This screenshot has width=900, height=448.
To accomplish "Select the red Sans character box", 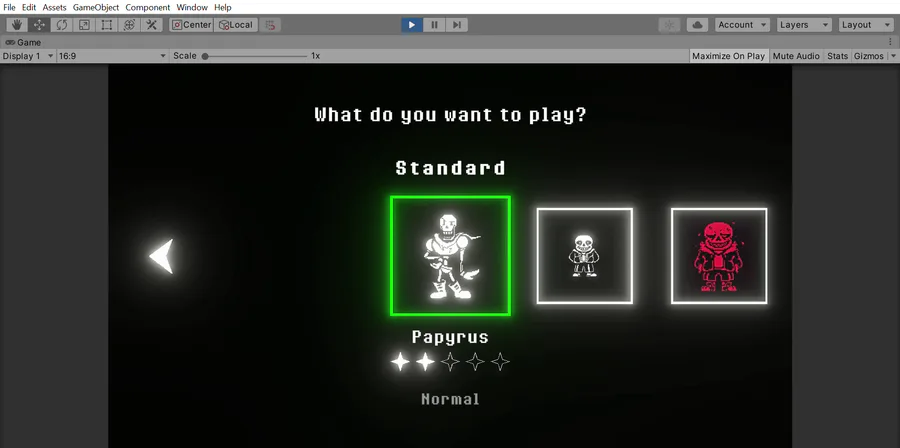I will click(x=719, y=256).
